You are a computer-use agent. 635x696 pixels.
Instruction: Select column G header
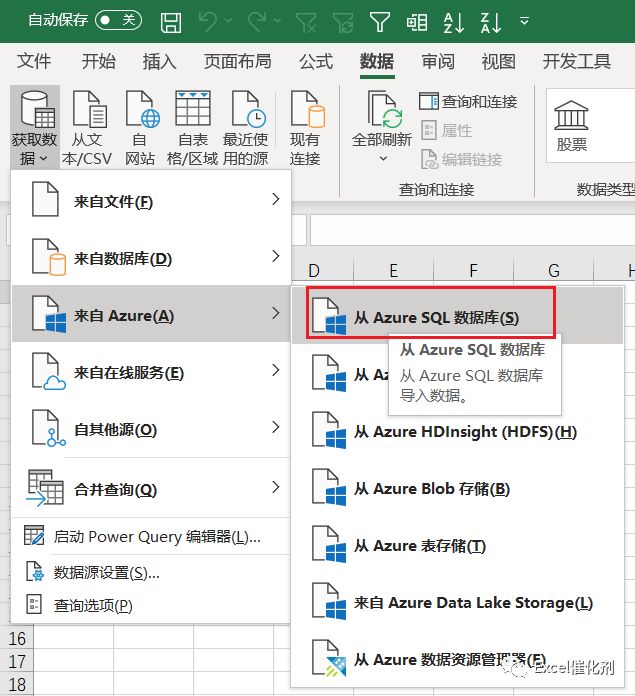click(x=553, y=270)
